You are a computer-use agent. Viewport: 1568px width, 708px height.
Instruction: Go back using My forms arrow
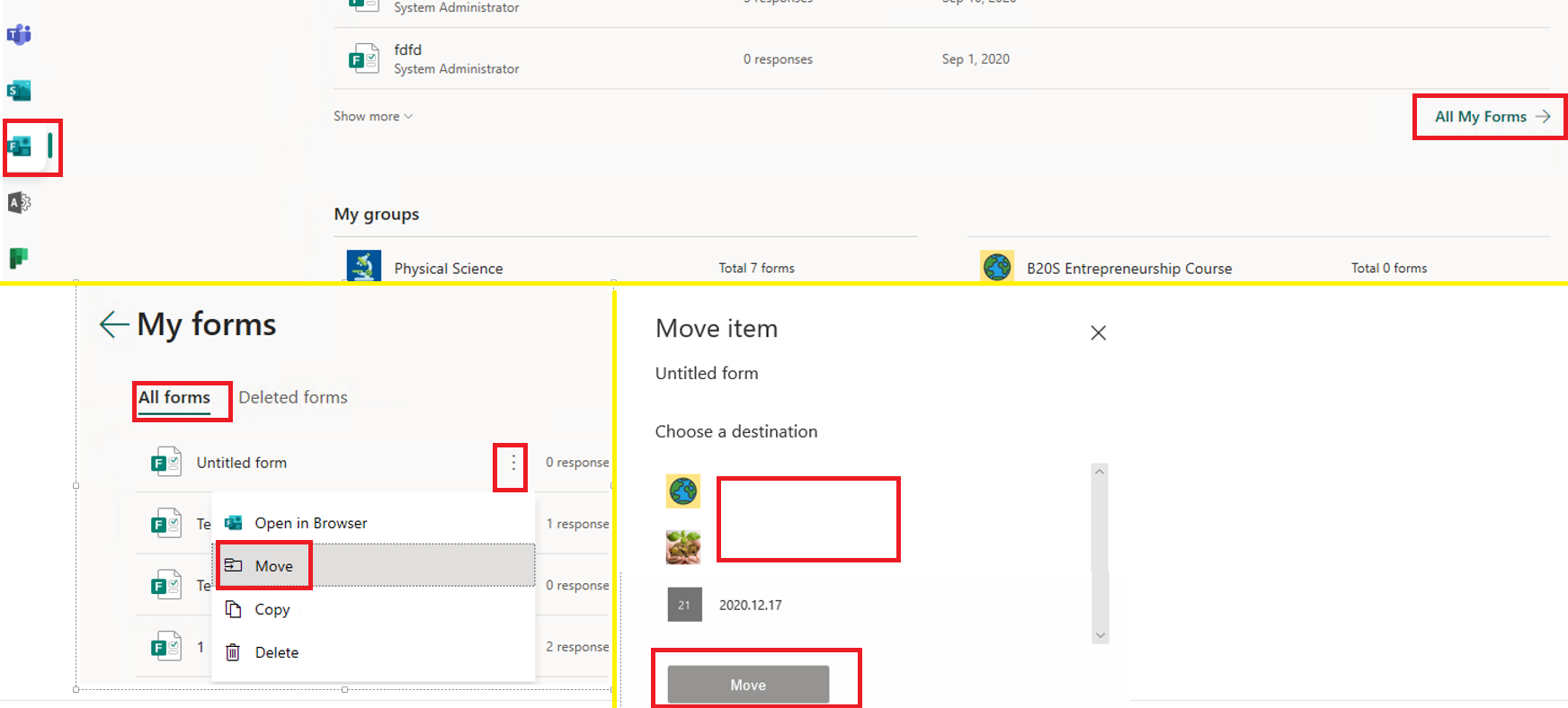(114, 324)
